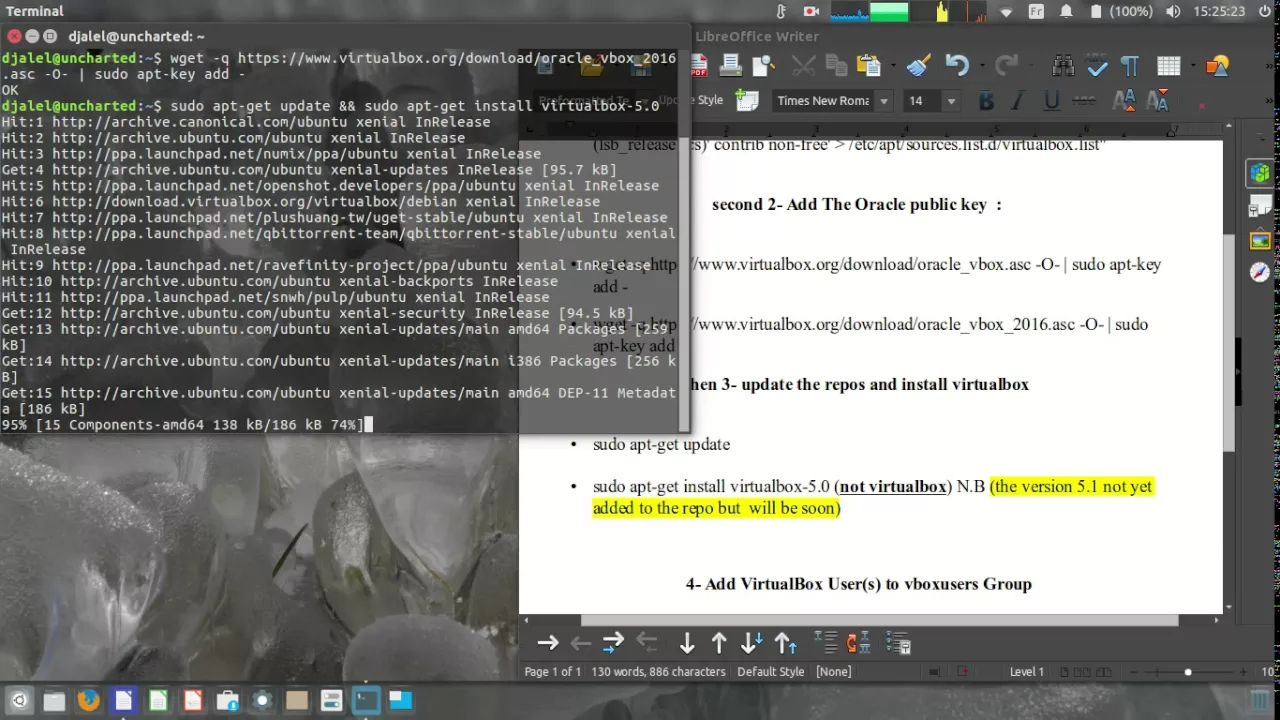
Task: Insert unnumbered entry icon
Action: tap(825, 643)
